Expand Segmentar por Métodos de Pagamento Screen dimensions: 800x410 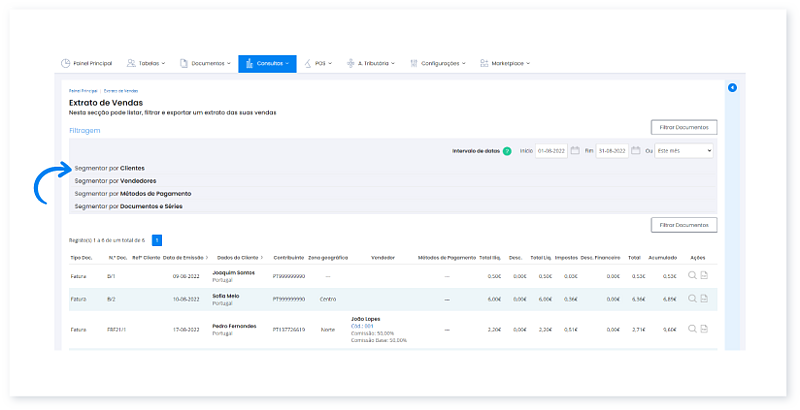click(x=133, y=193)
